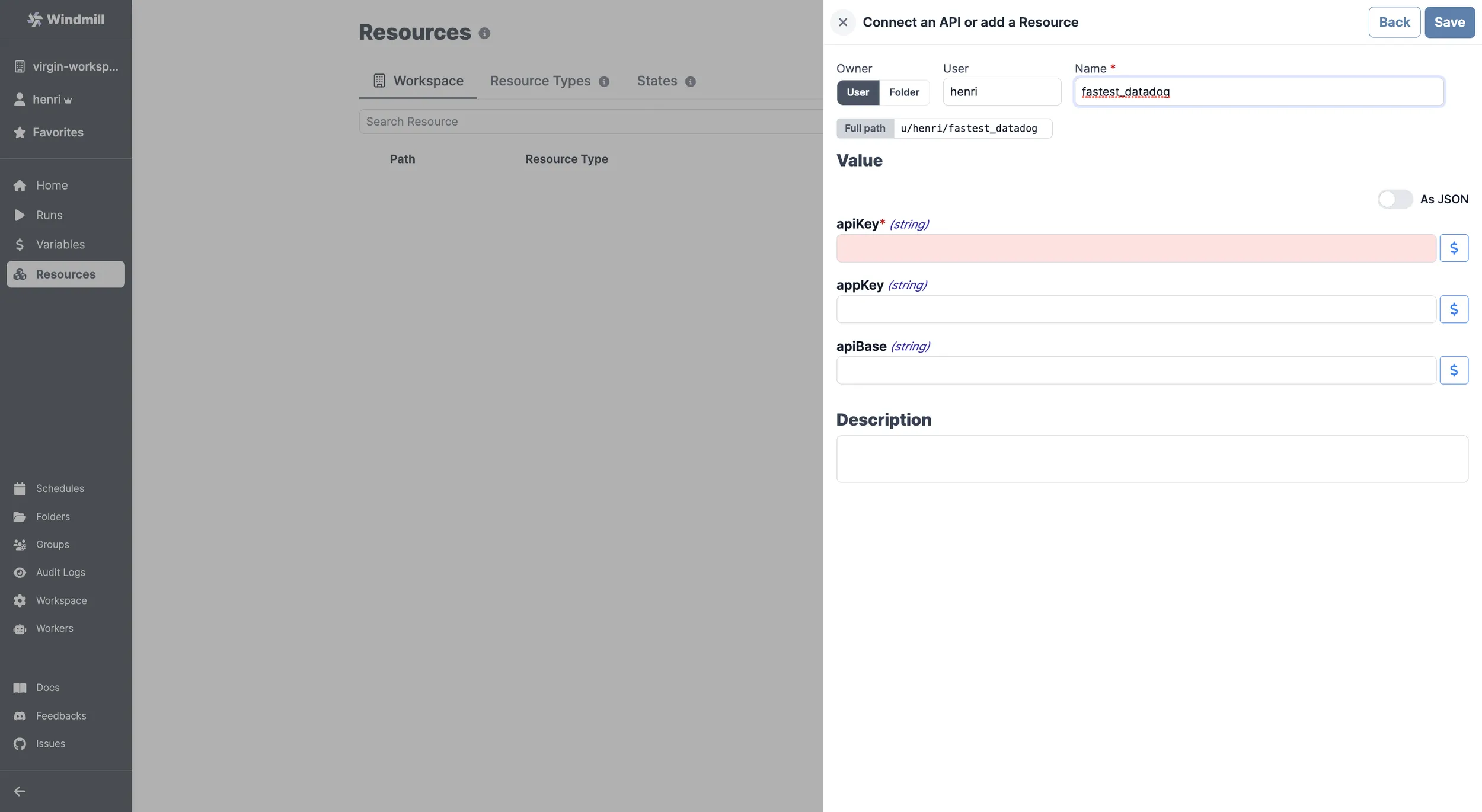Open the Schedules section

coord(60,488)
